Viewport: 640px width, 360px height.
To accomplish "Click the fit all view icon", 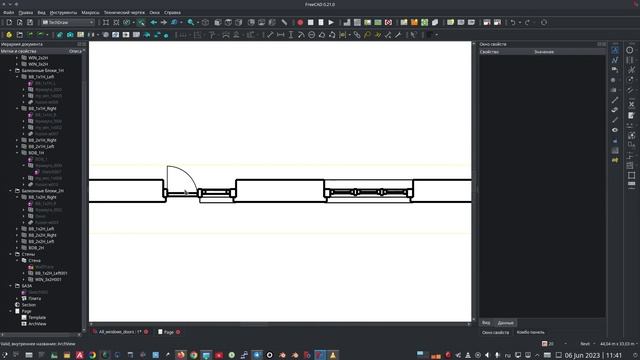I will point(106,22).
